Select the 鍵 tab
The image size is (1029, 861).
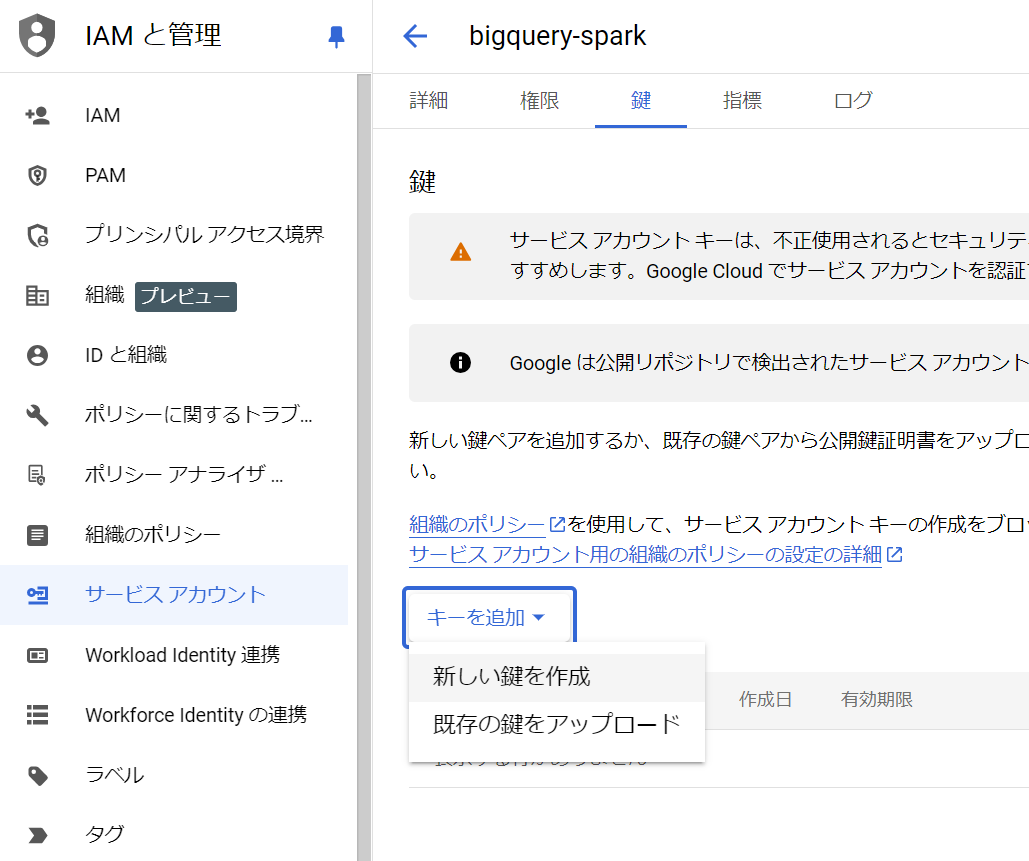(x=640, y=100)
